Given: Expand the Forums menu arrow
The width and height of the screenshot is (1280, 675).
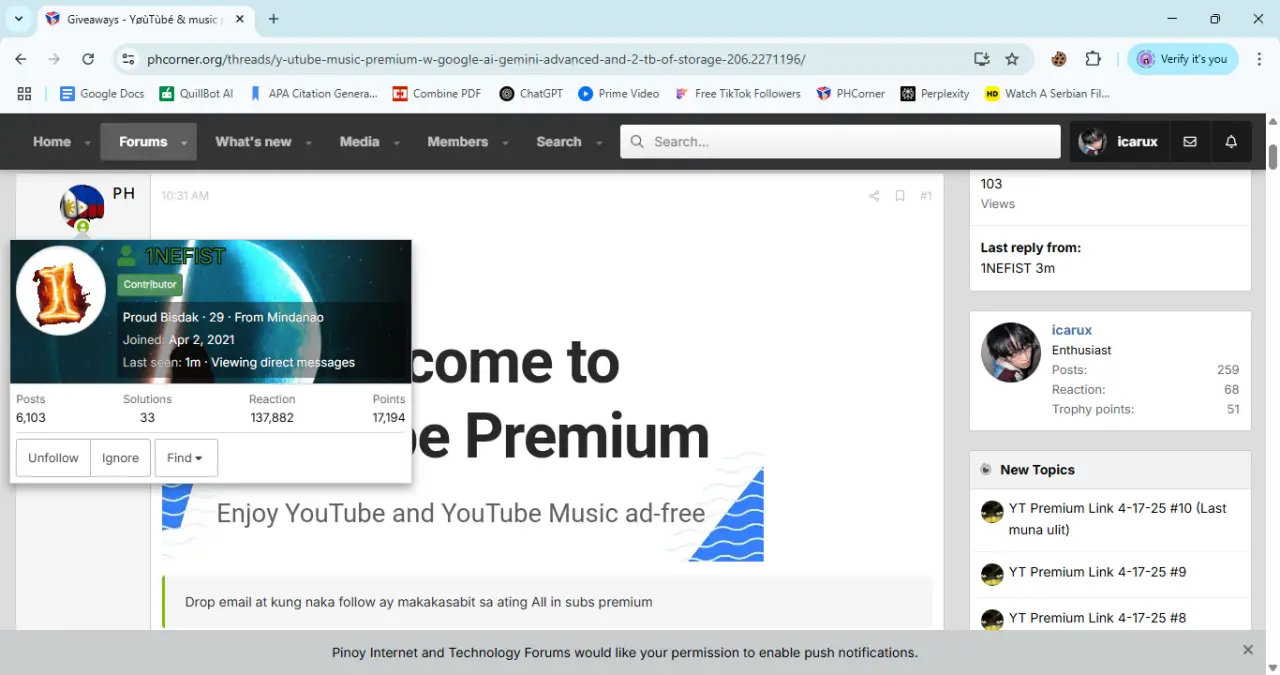Looking at the screenshot, I should pos(184,143).
